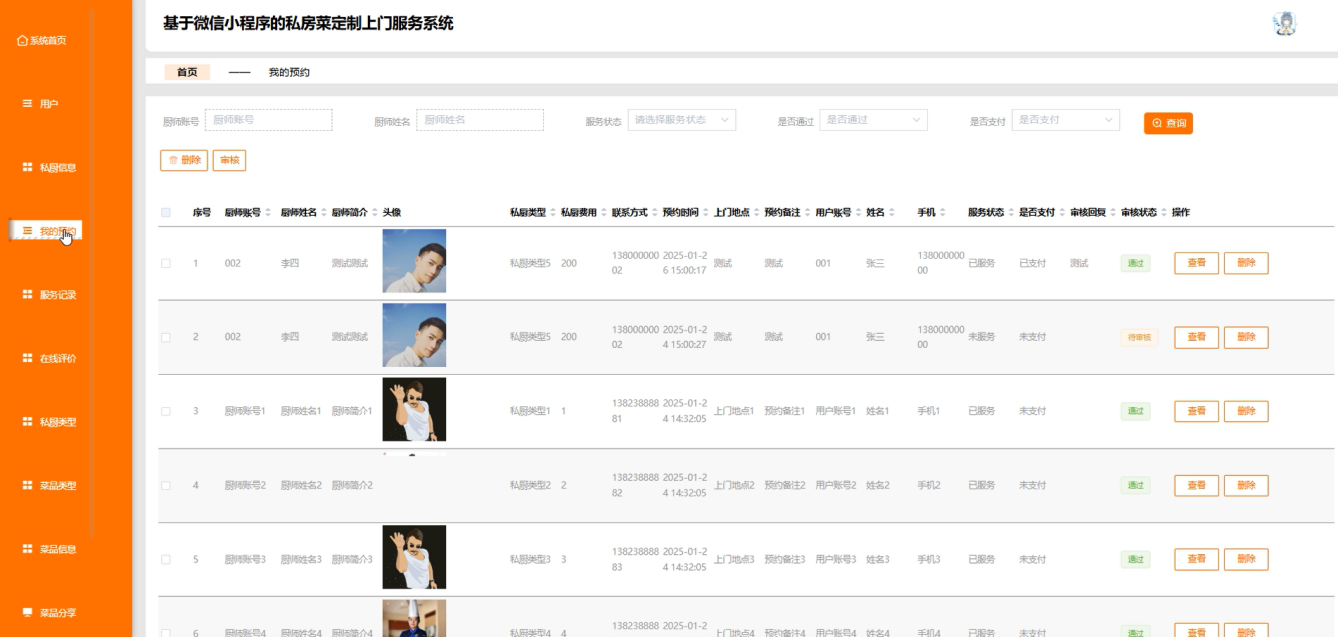Open 菜品类型 sidebar item
Image resolution: width=1338 pixels, height=637 pixels.
(x=50, y=485)
